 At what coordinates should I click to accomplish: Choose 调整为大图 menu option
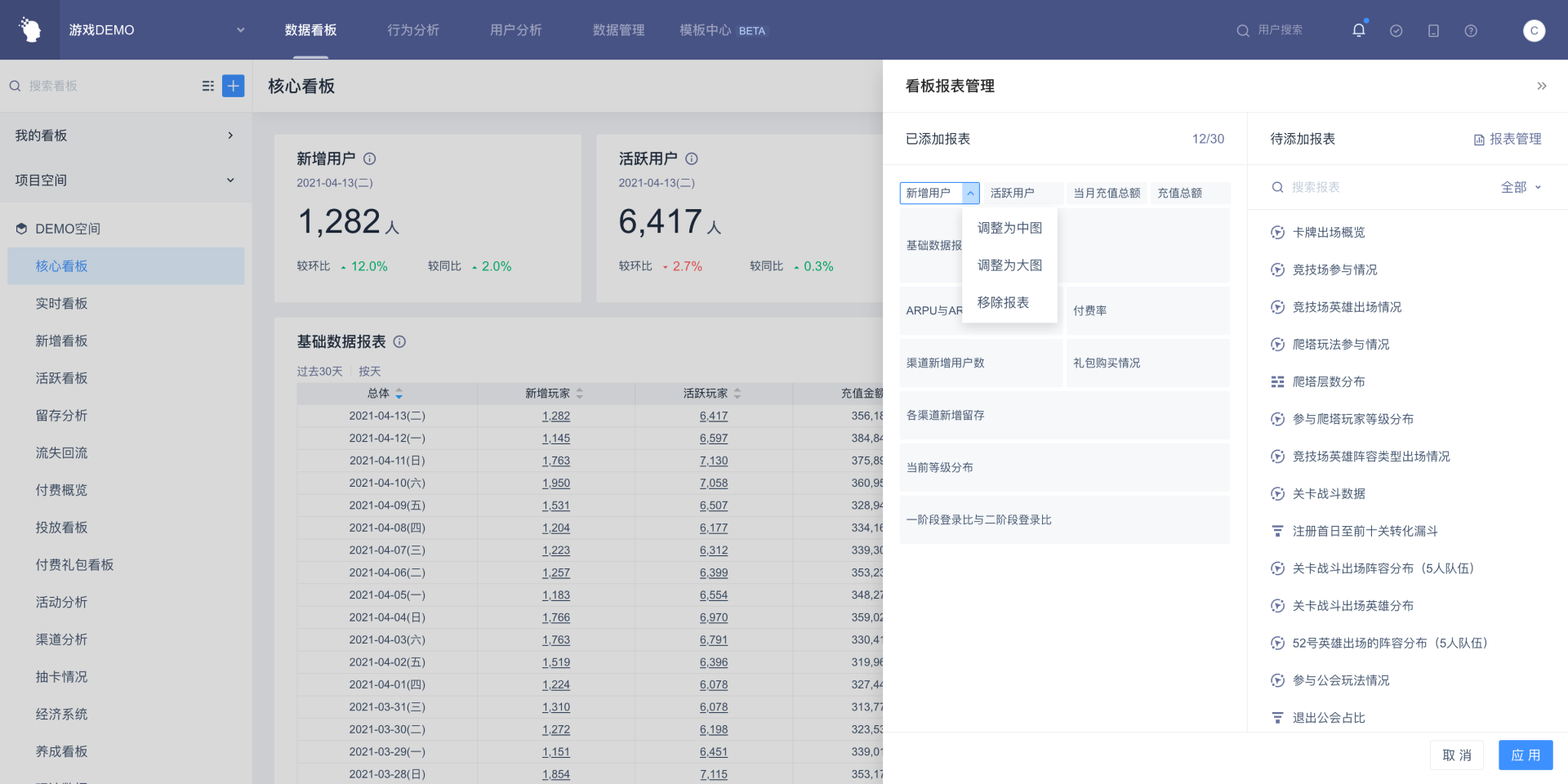coord(1009,265)
